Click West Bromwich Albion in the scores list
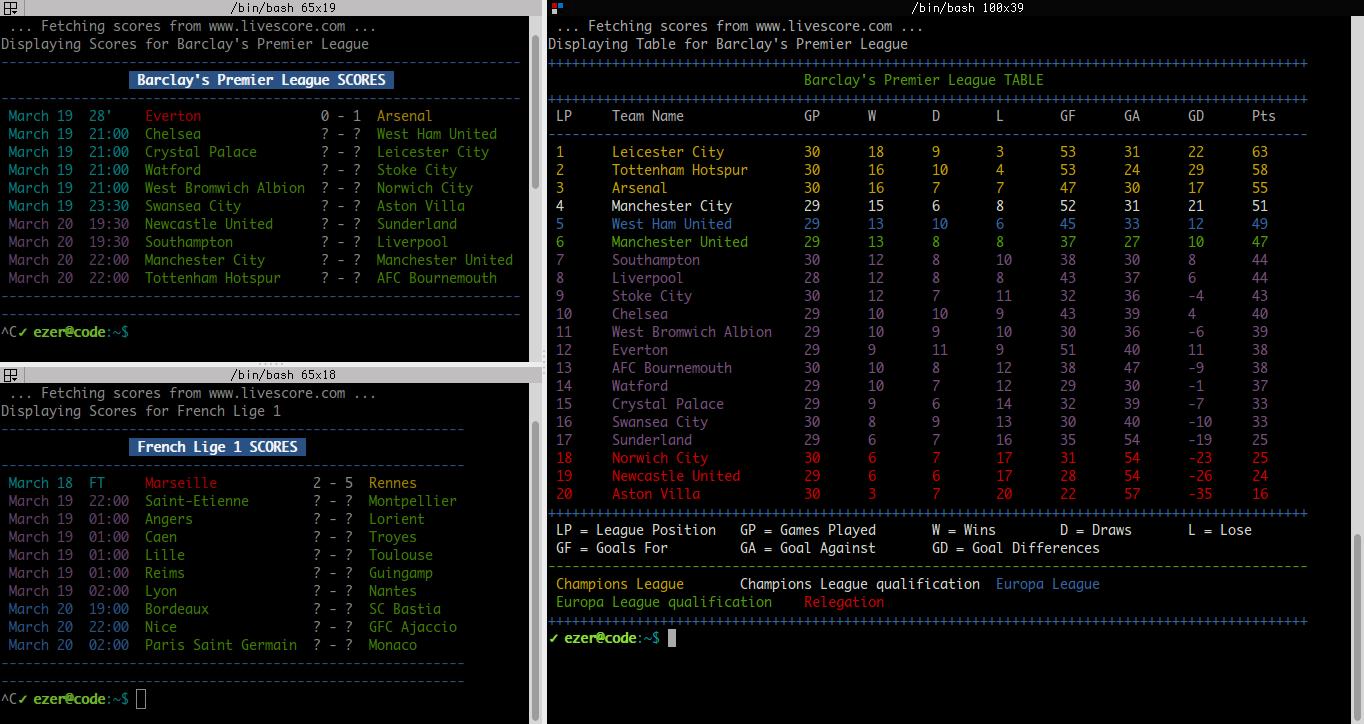Viewport: 1364px width, 724px height. (x=225, y=188)
